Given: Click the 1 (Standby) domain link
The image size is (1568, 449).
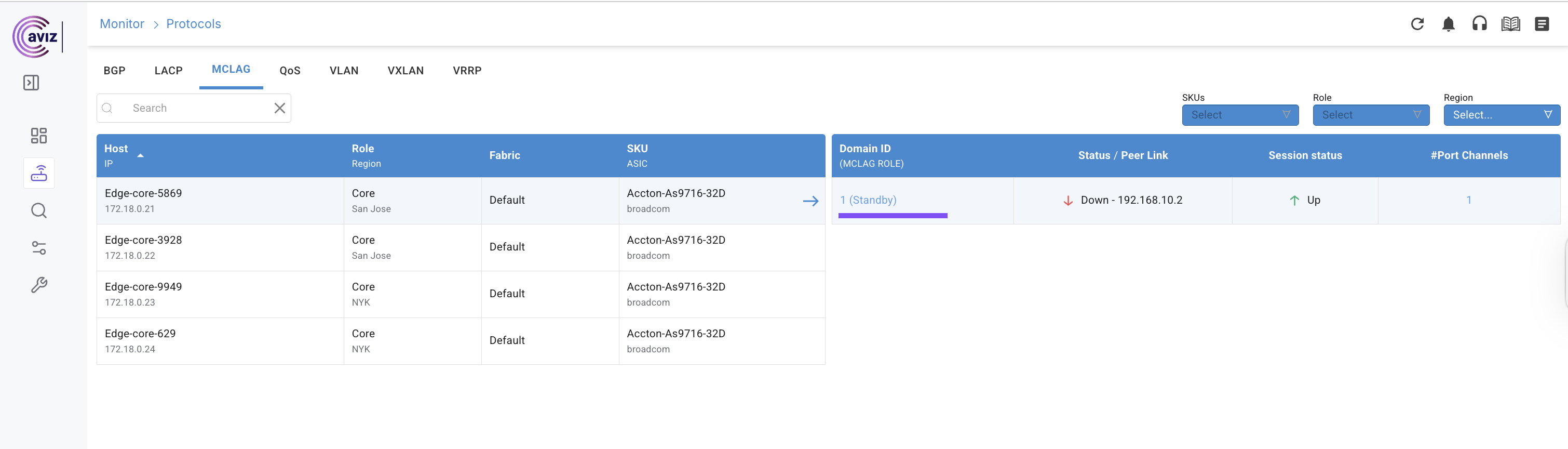Looking at the screenshot, I should pyautogui.click(x=868, y=201).
